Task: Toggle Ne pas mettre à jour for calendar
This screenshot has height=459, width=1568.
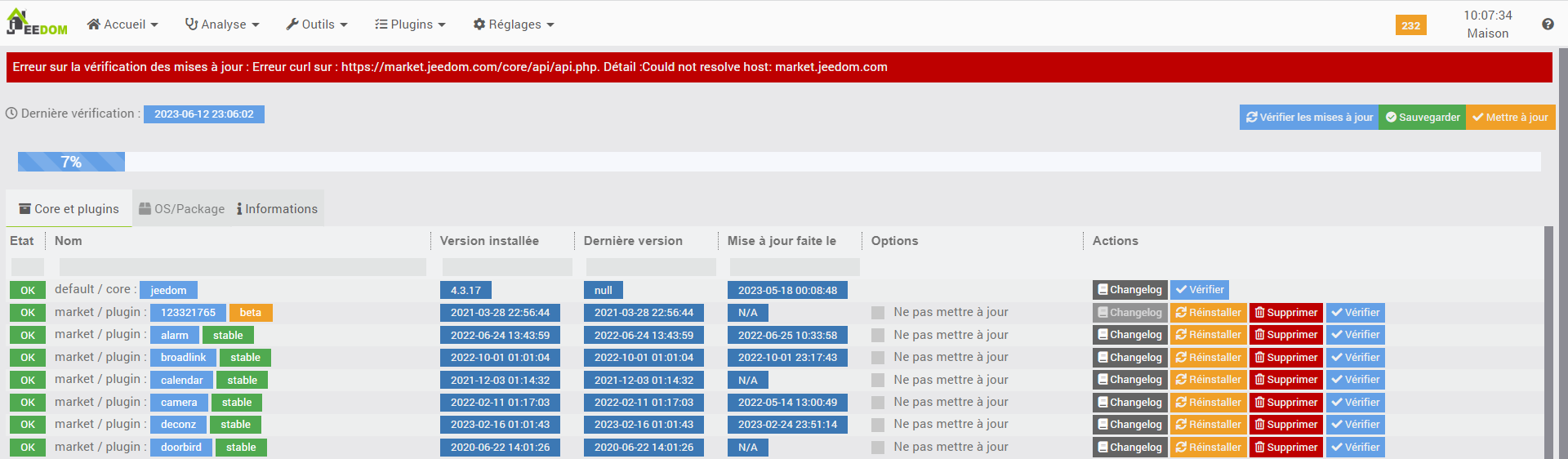Action: (x=878, y=380)
